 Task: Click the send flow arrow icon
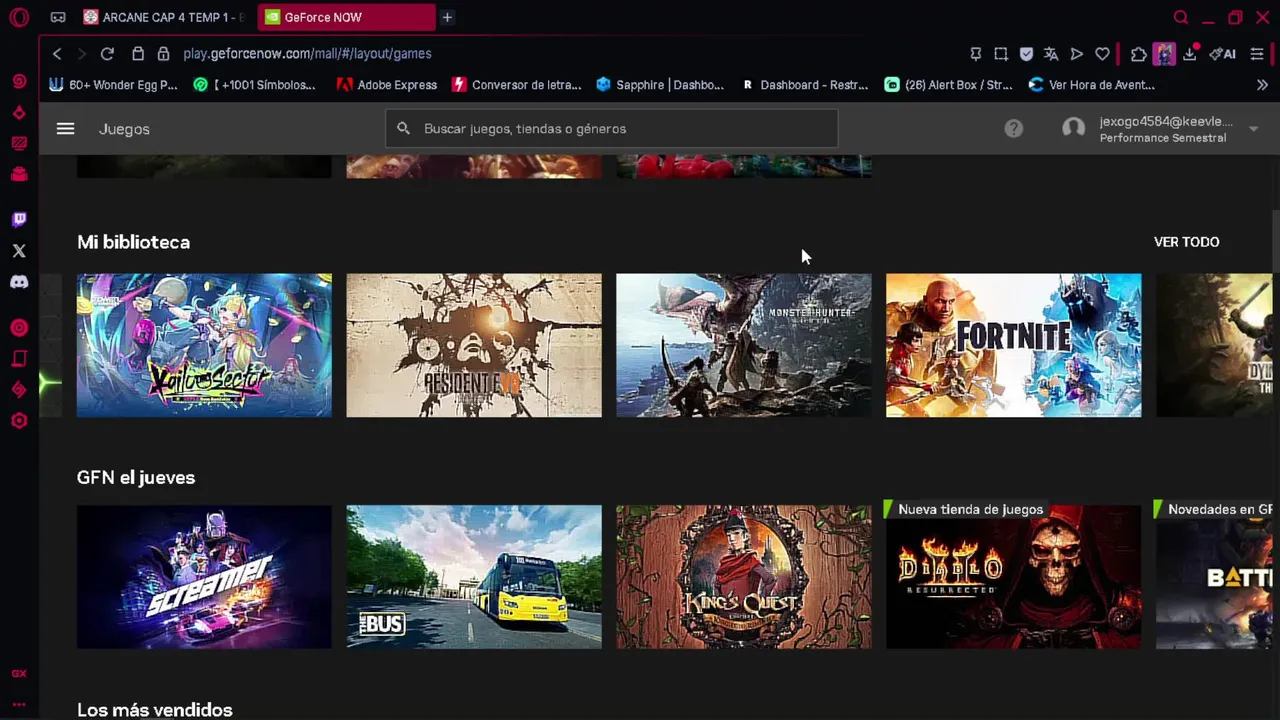(x=1077, y=54)
